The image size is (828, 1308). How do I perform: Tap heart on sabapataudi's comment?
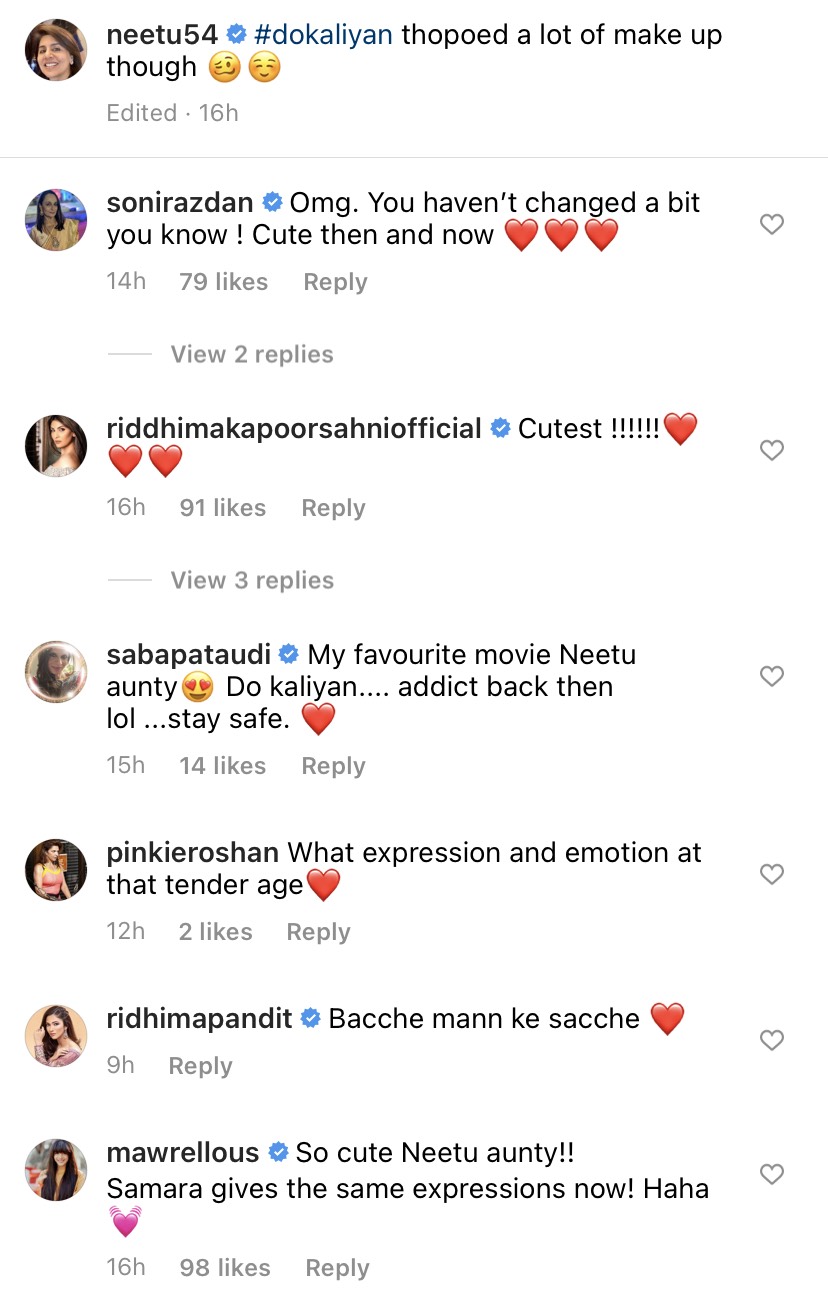point(771,677)
